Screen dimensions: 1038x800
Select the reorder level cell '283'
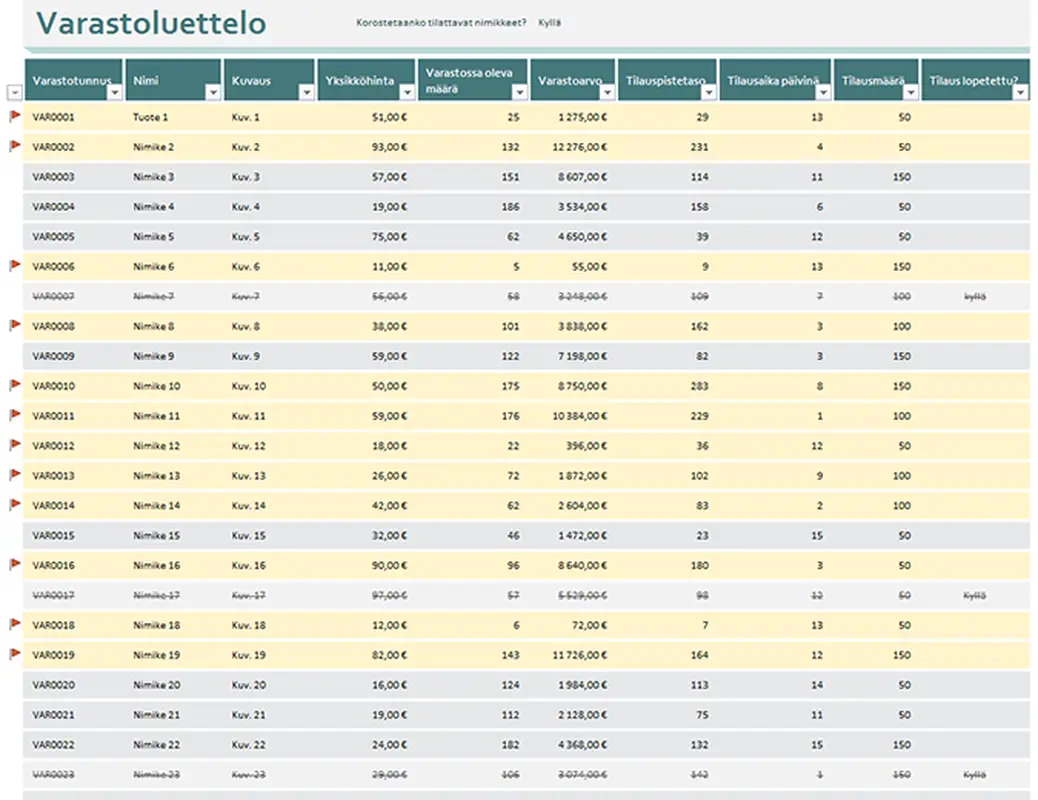[x=700, y=386]
